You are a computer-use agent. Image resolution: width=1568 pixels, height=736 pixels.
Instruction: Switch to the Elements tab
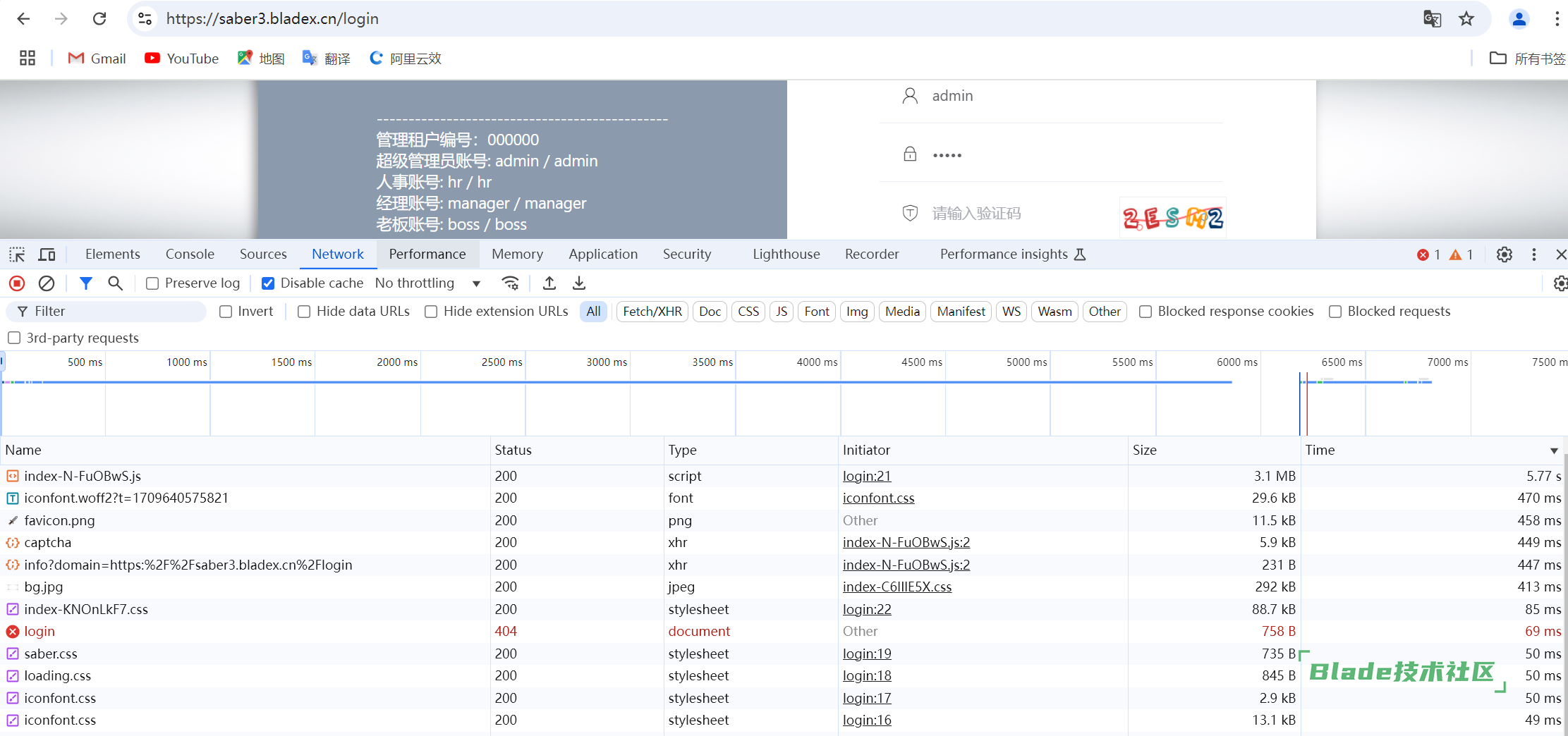(113, 254)
